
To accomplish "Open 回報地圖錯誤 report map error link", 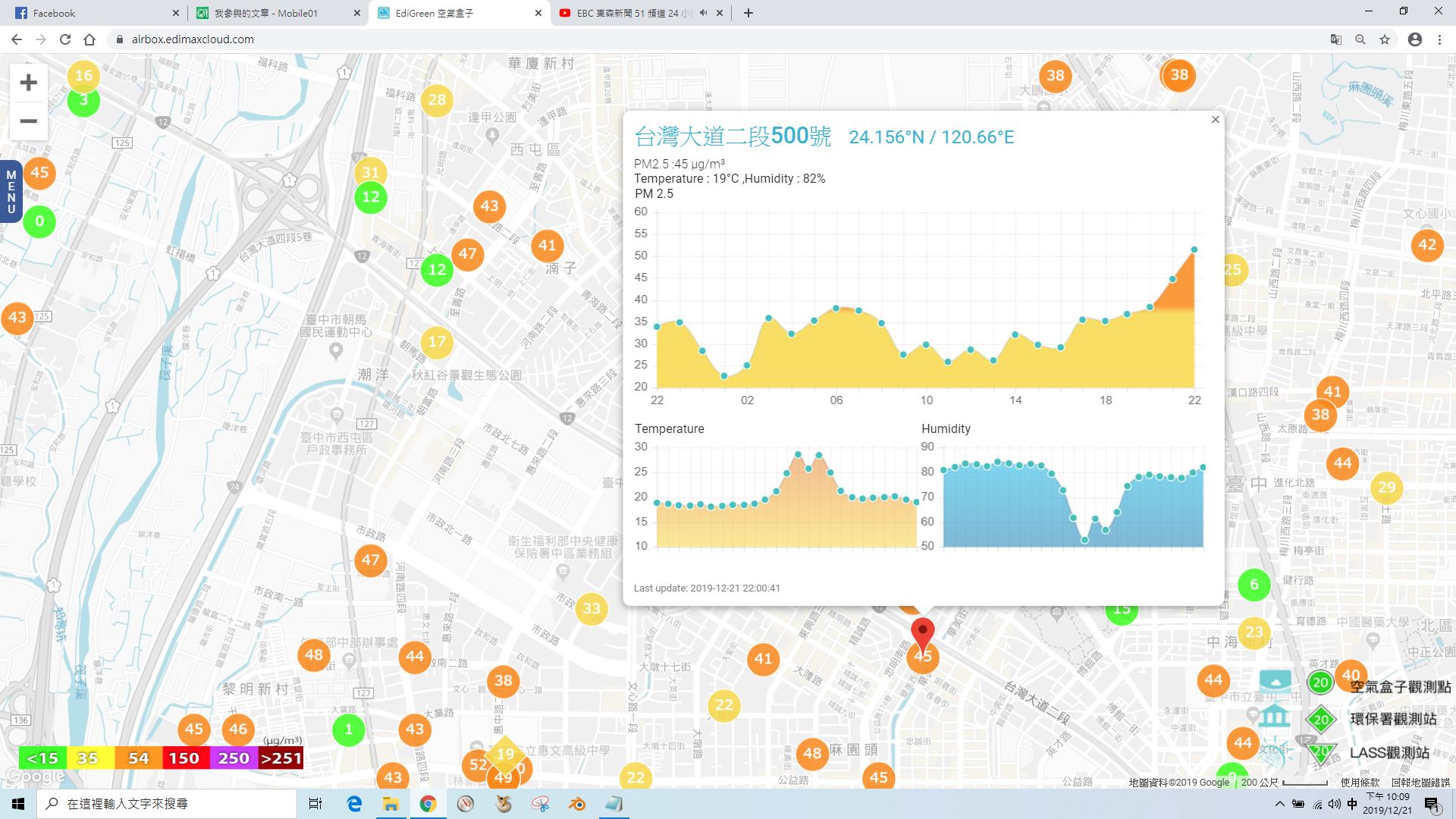I will pos(1420,782).
